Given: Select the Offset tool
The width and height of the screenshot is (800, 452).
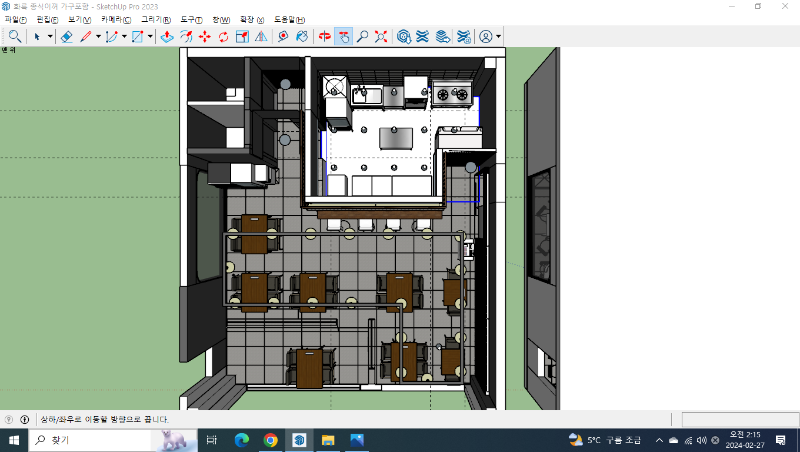Looking at the screenshot, I should coord(186,36).
